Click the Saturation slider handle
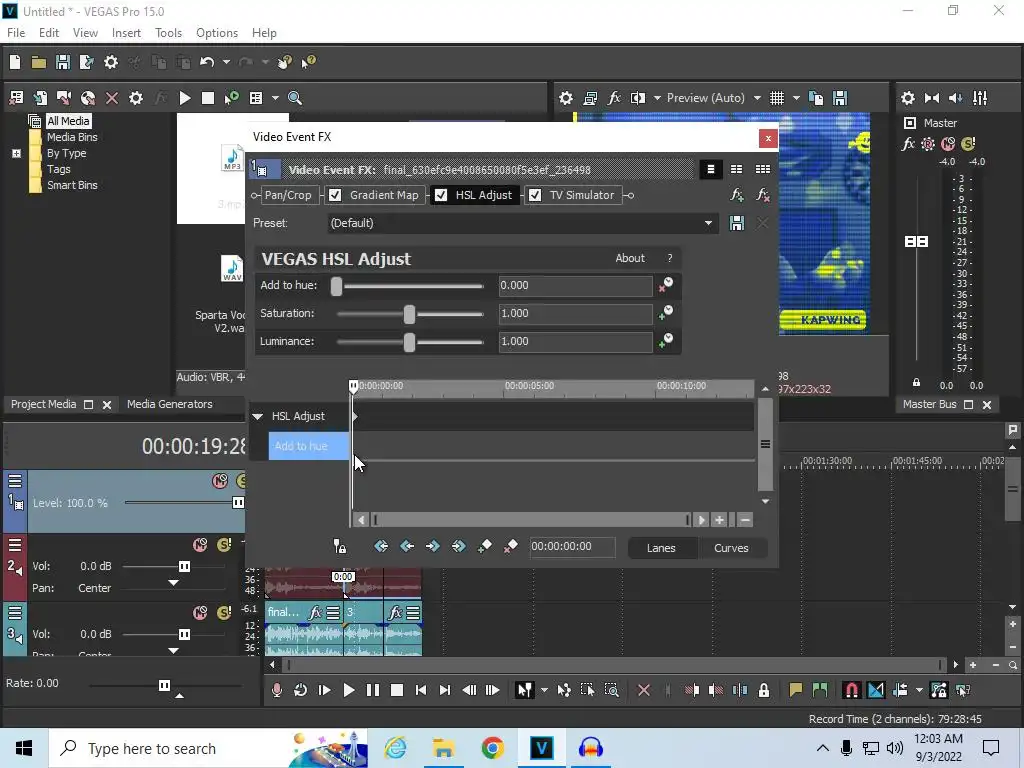 point(409,314)
